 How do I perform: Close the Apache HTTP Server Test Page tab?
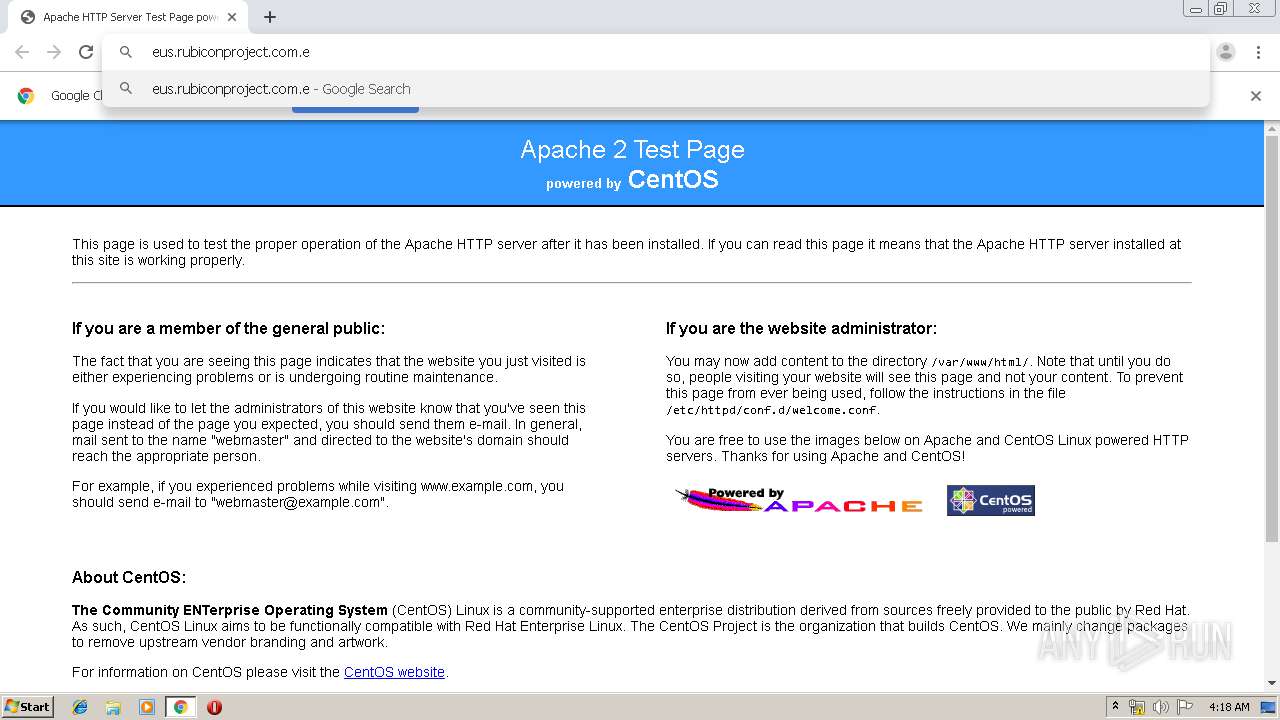(232, 17)
